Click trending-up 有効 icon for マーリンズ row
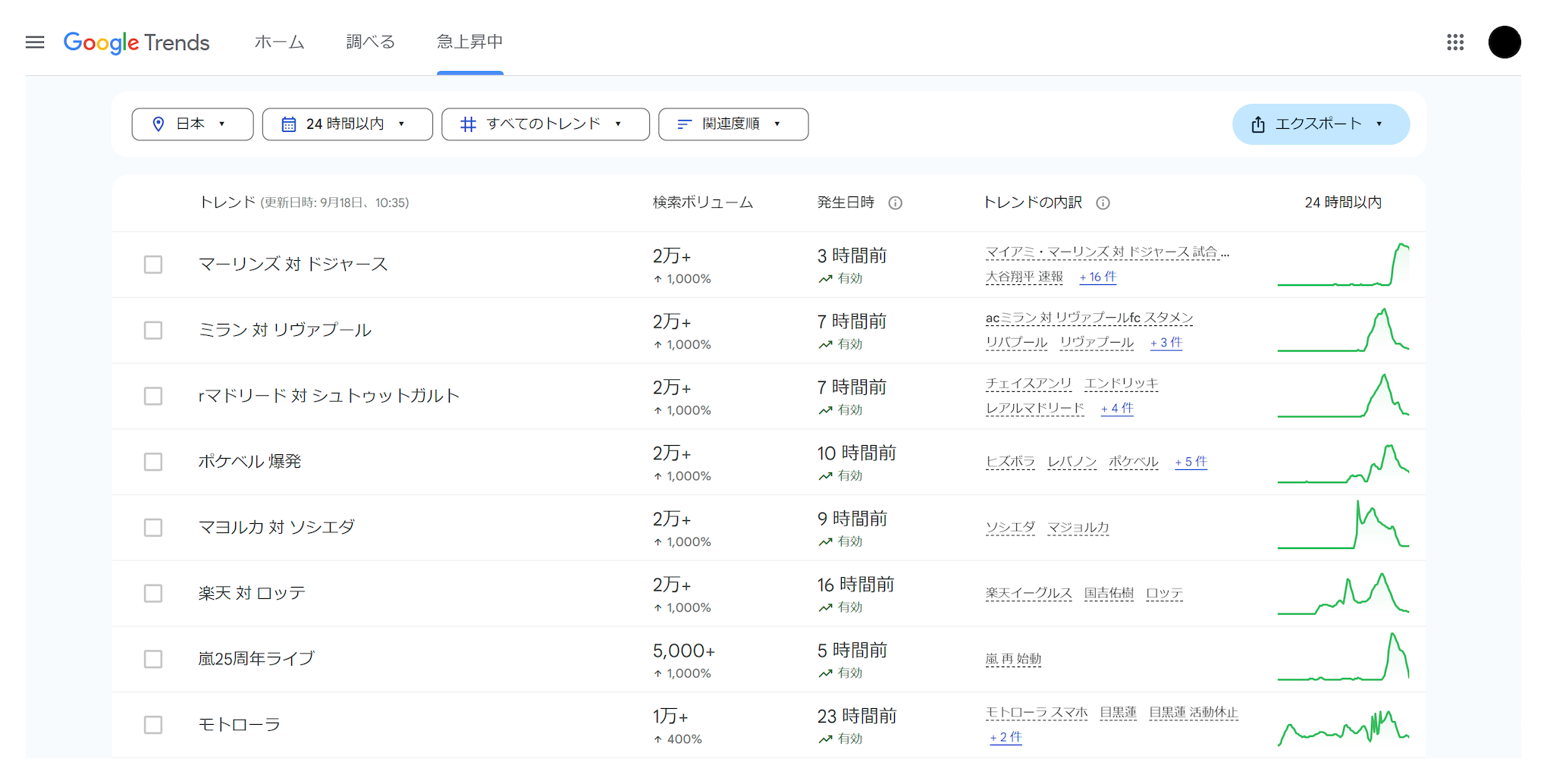Image resolution: width=1547 pixels, height=784 pixels. tap(826, 279)
